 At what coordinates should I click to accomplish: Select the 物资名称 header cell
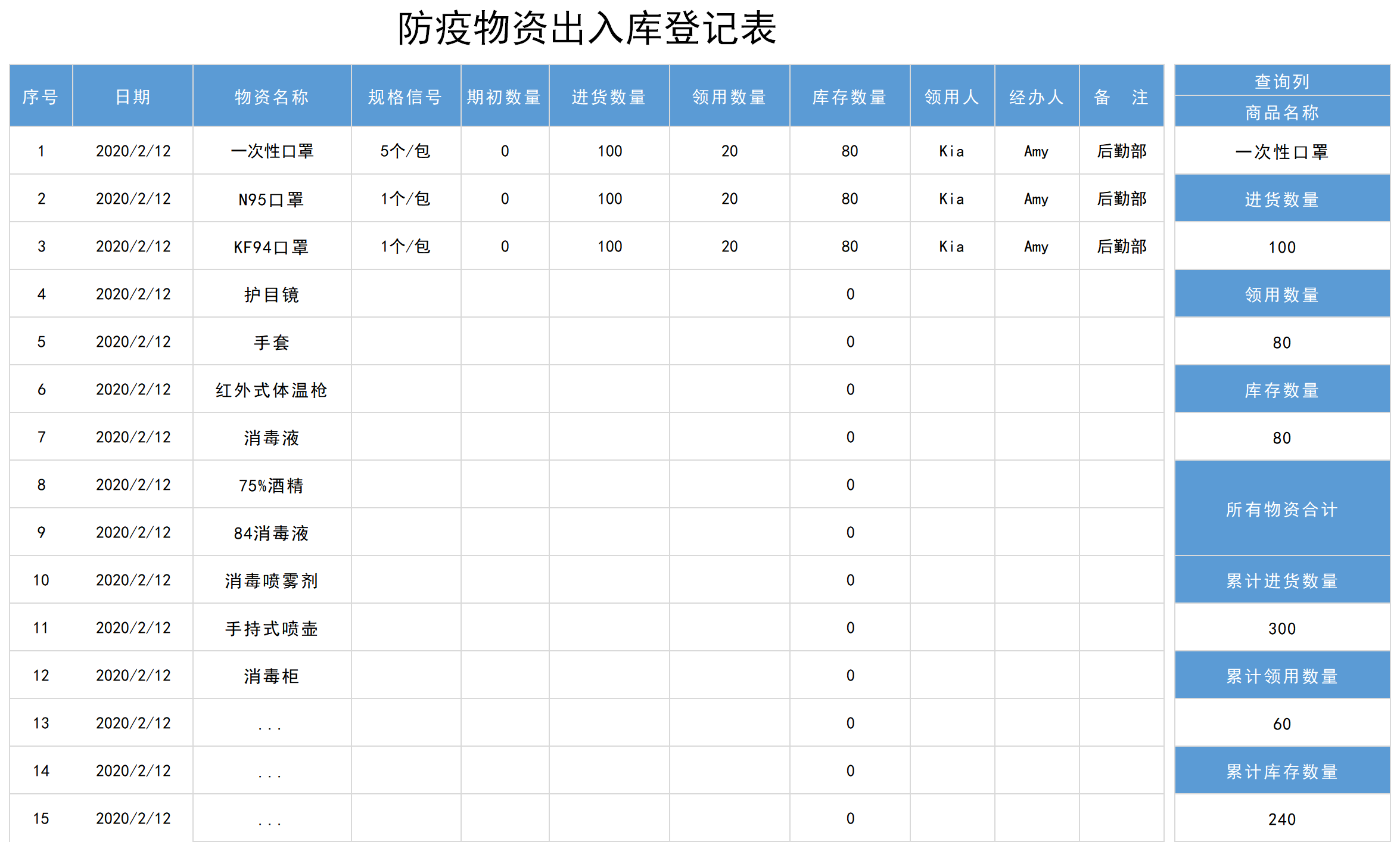click(x=272, y=97)
